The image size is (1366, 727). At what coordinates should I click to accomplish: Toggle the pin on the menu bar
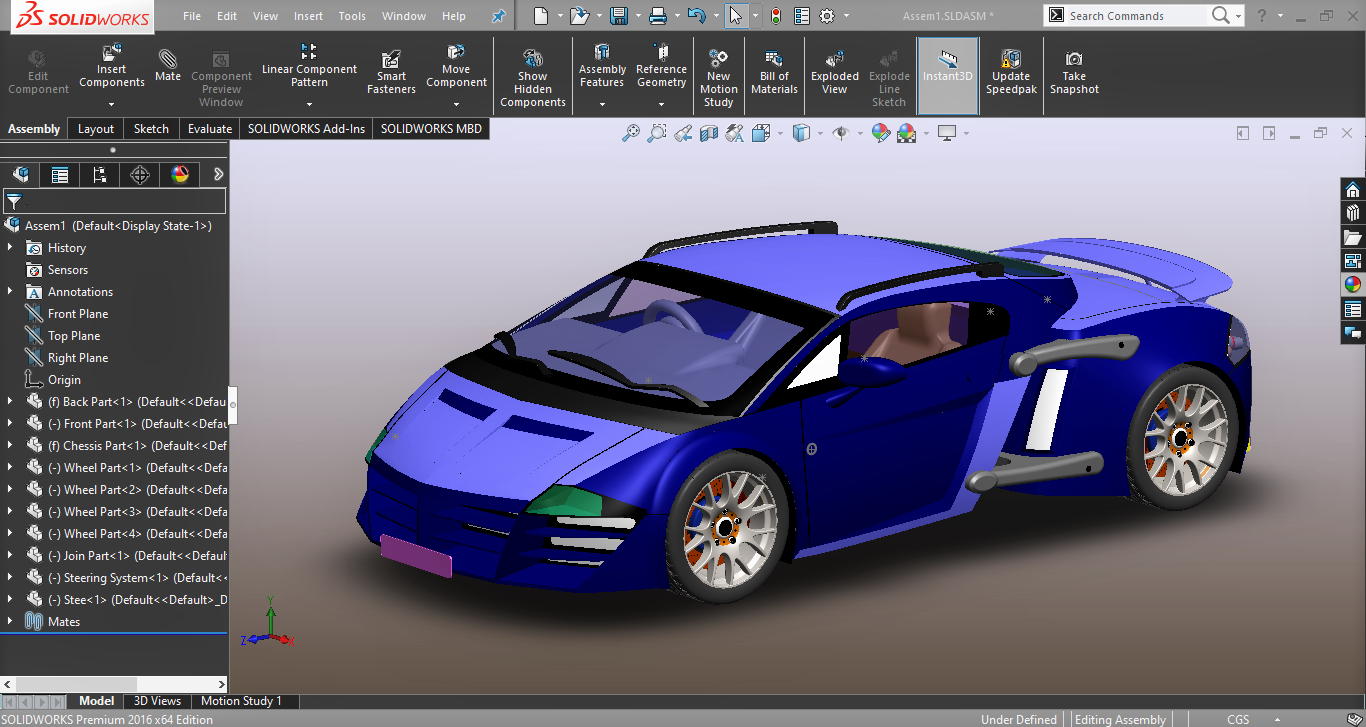click(x=498, y=16)
